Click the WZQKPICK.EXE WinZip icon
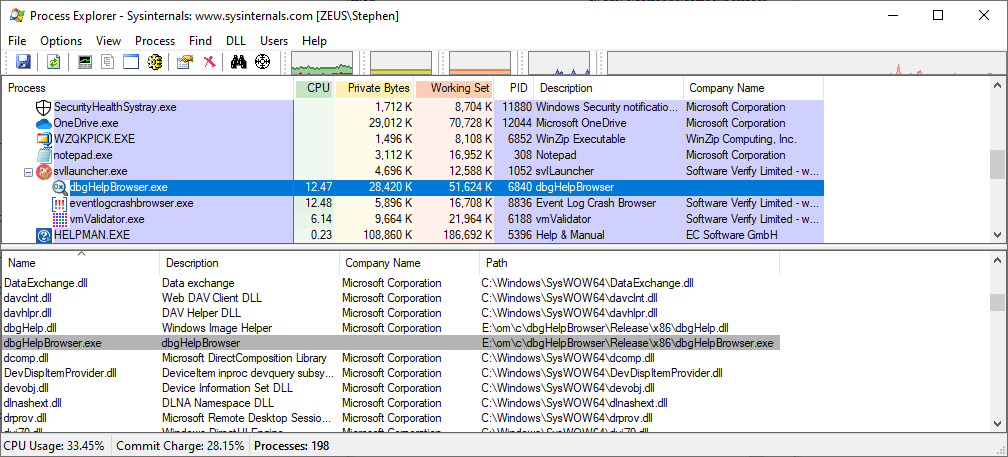Screen dimensions: 1008x457 coord(43,139)
